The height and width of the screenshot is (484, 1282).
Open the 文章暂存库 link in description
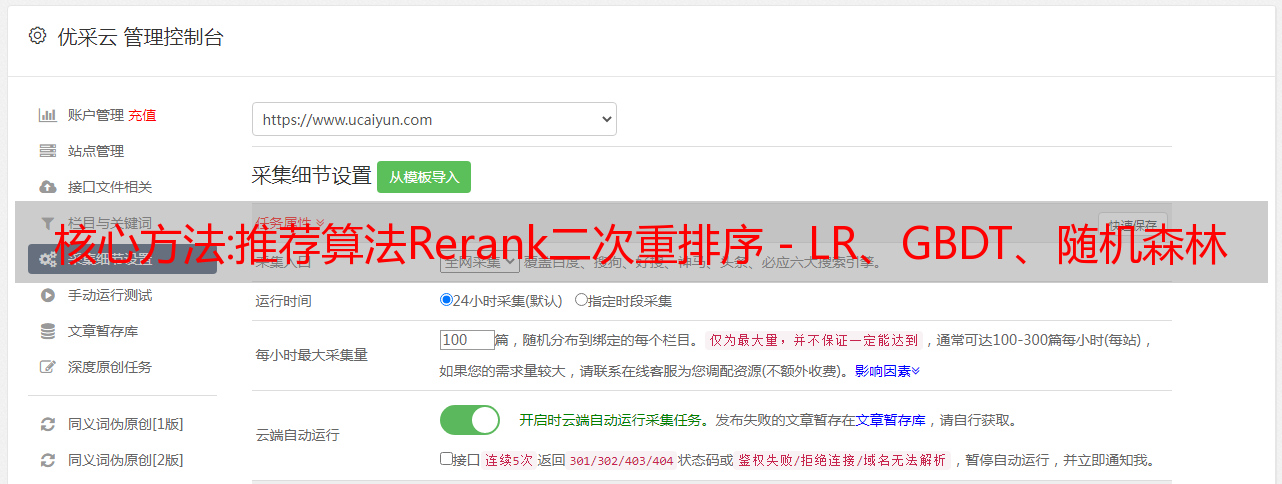890,420
